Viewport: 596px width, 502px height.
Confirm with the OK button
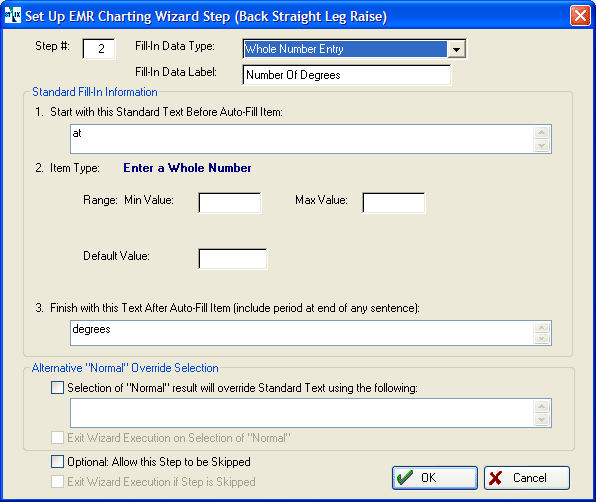pos(434,478)
